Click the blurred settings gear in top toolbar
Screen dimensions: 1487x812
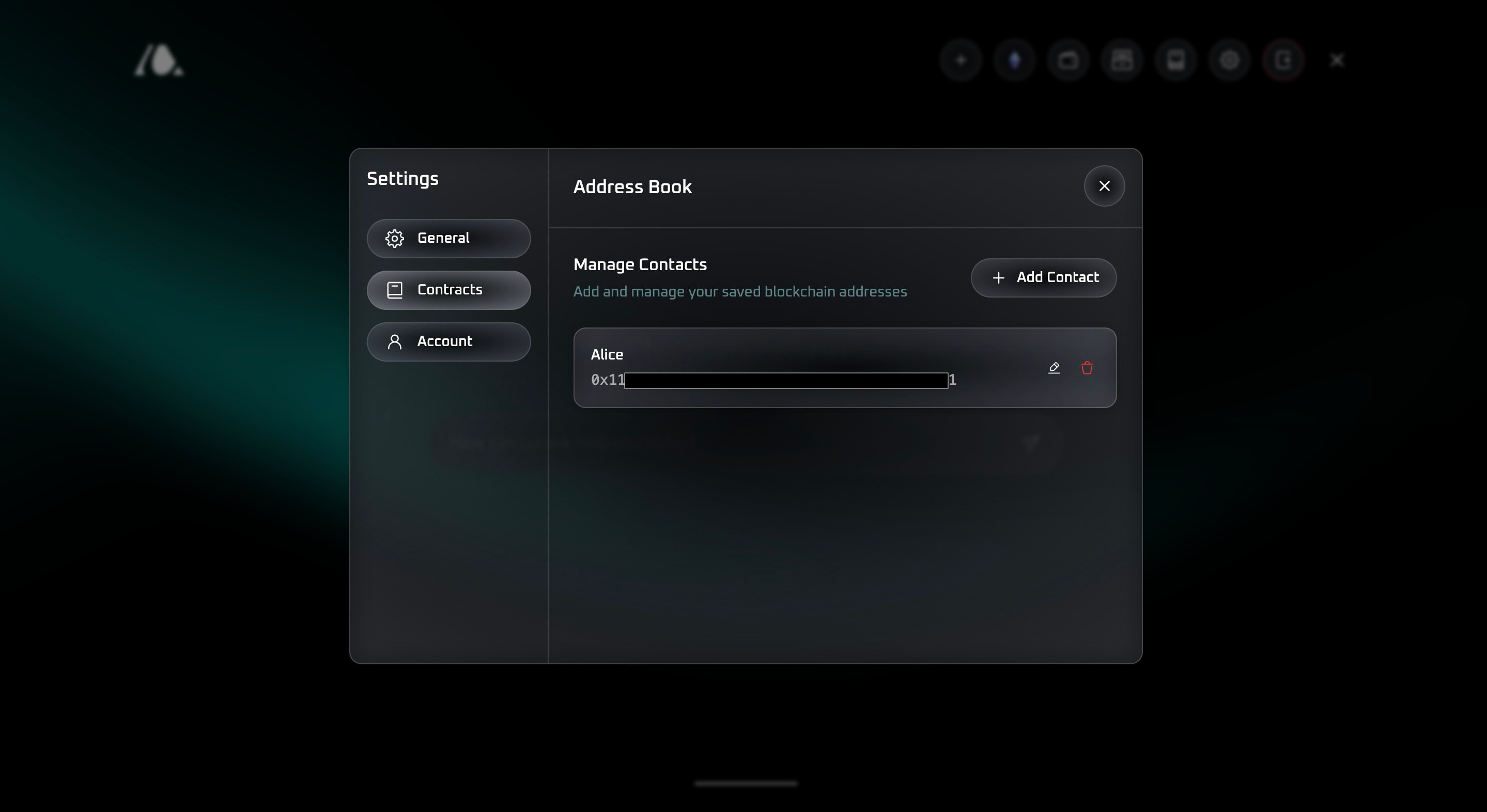pyautogui.click(x=1229, y=60)
